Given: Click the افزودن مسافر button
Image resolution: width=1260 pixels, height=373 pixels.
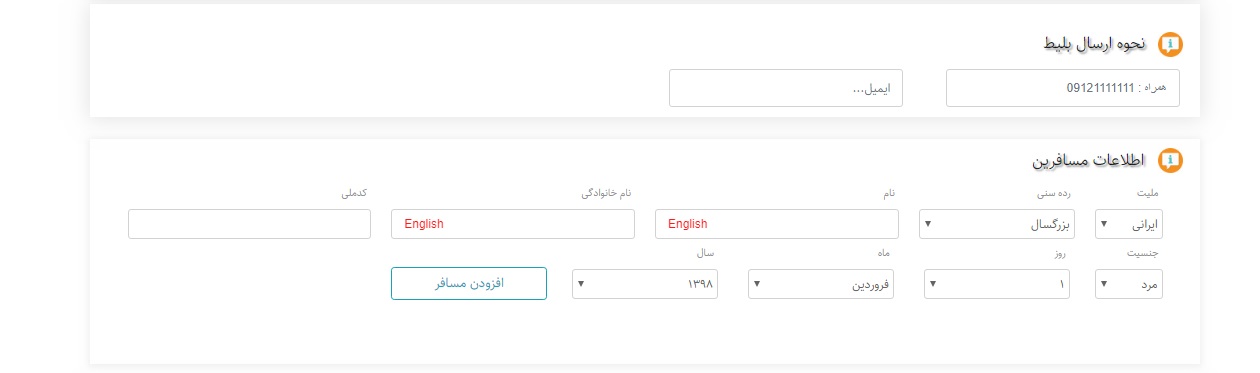Looking at the screenshot, I should point(469,283).
